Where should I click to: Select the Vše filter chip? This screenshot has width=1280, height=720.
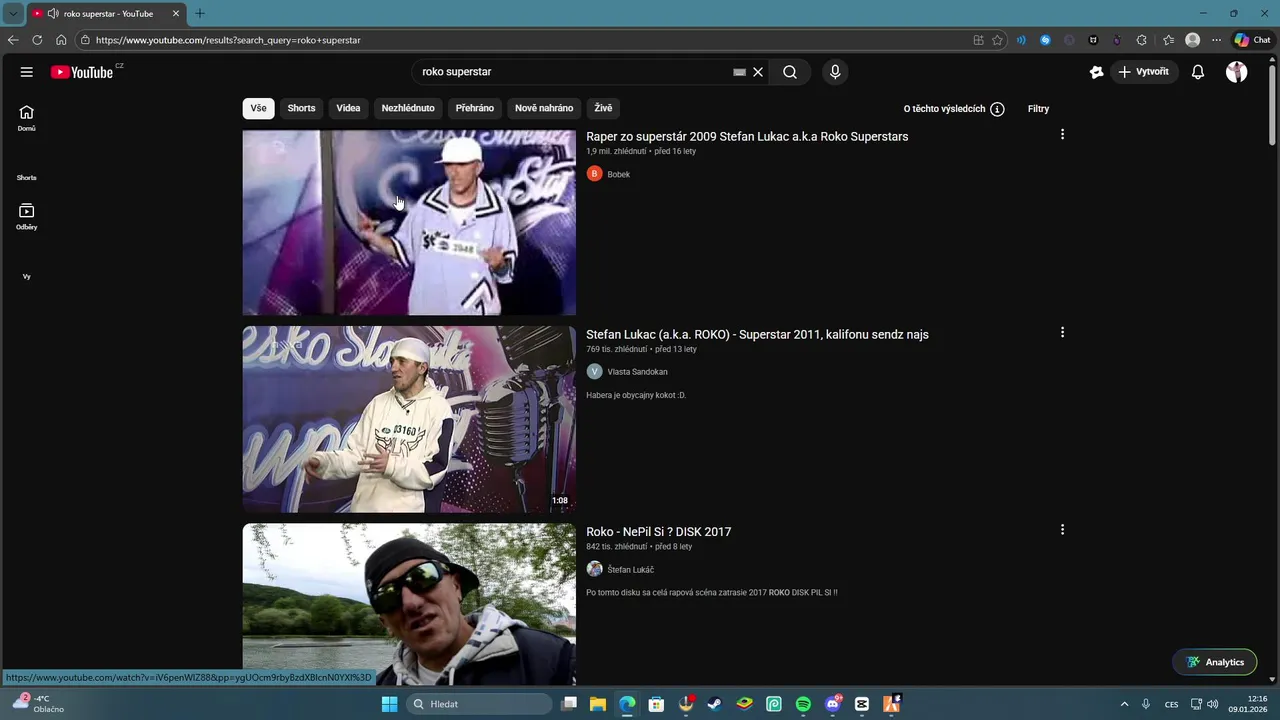(259, 108)
